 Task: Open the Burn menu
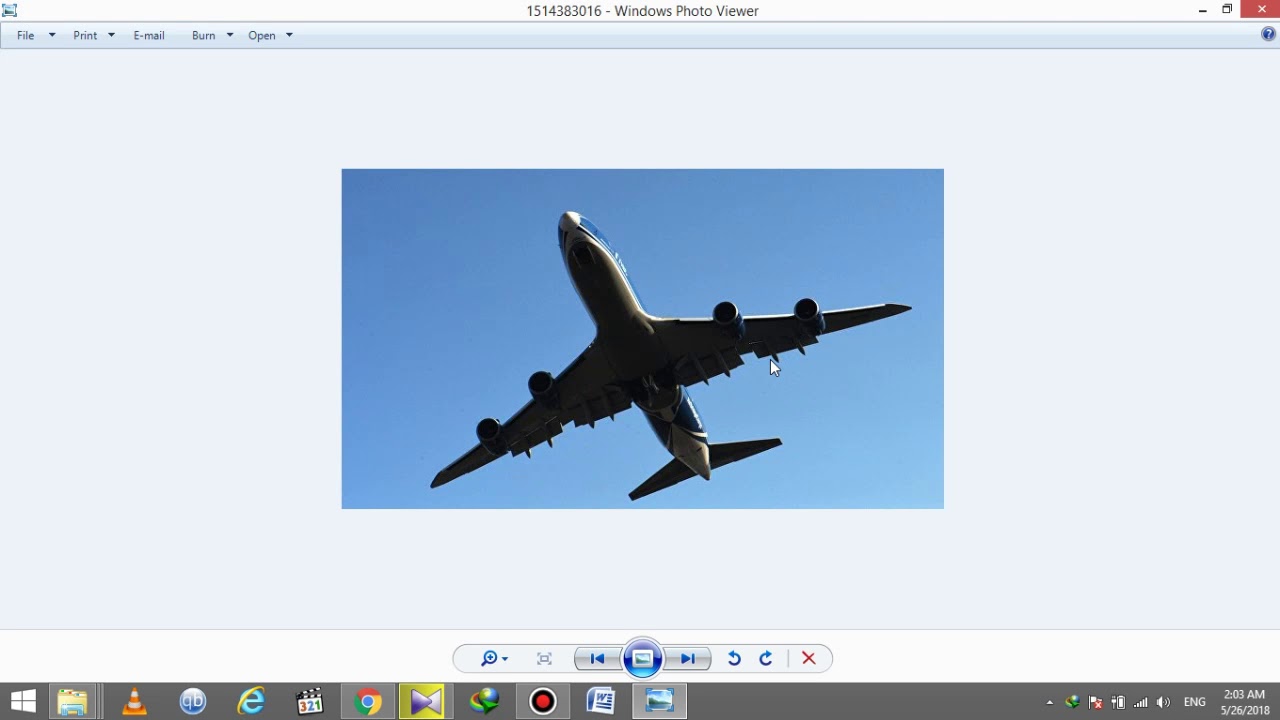coord(203,35)
